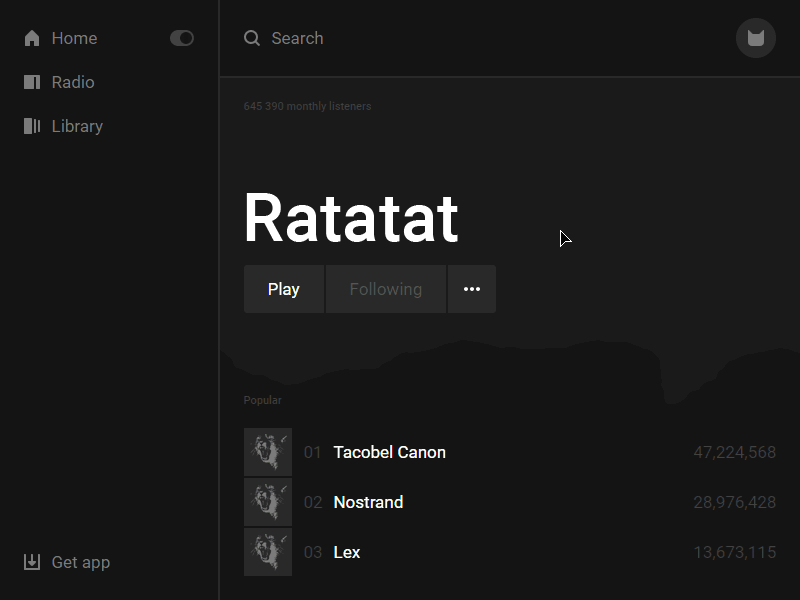
Task: Play track Lex
Action: point(347,552)
